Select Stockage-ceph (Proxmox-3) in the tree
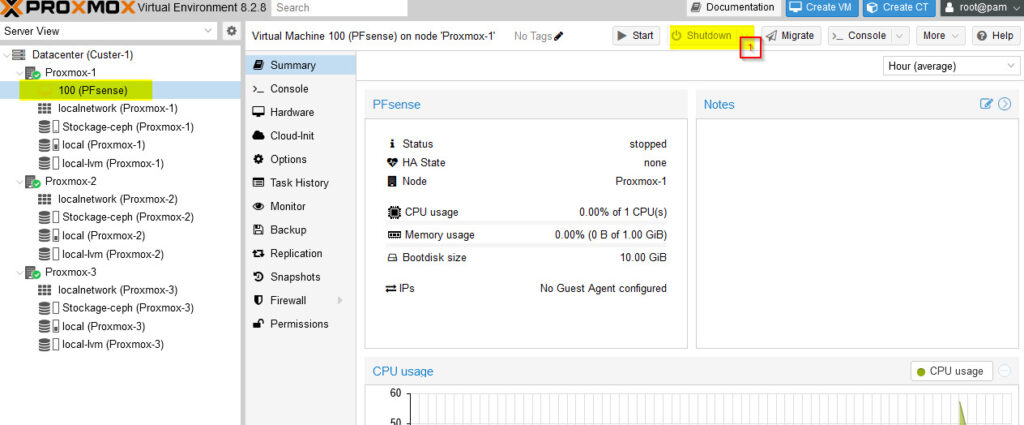The height and width of the screenshot is (425, 1024). (120, 308)
